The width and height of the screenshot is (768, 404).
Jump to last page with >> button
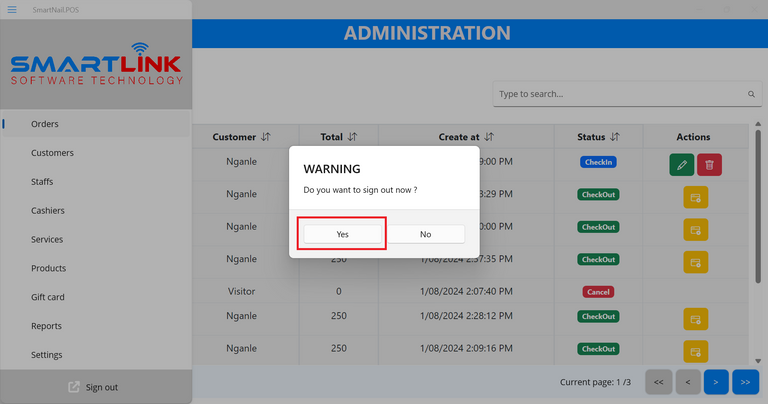click(745, 381)
